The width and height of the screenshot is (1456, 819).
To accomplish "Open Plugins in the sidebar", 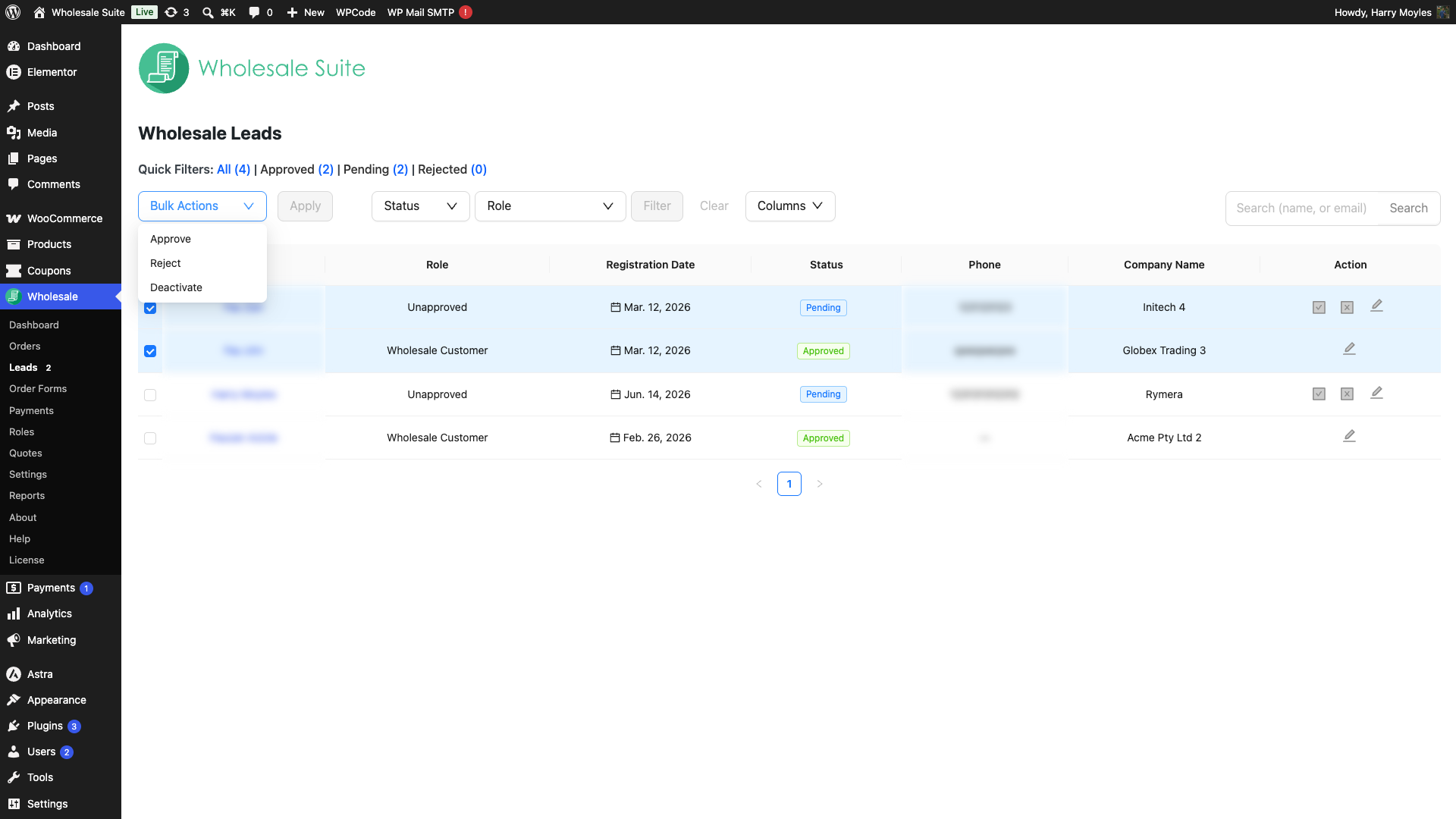I will 61,726.
